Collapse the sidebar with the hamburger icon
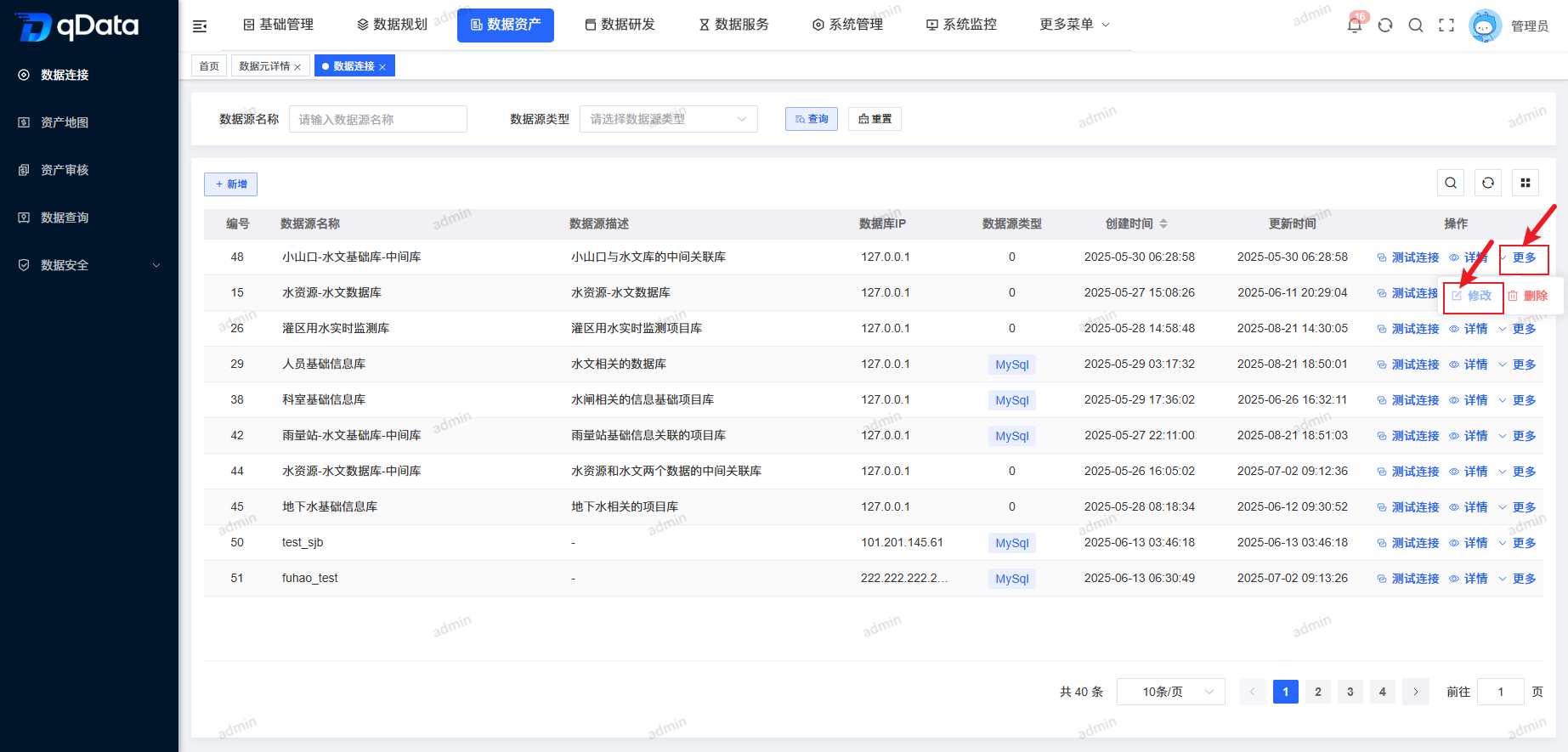Screen dimensions: 1568x752 click(200, 26)
